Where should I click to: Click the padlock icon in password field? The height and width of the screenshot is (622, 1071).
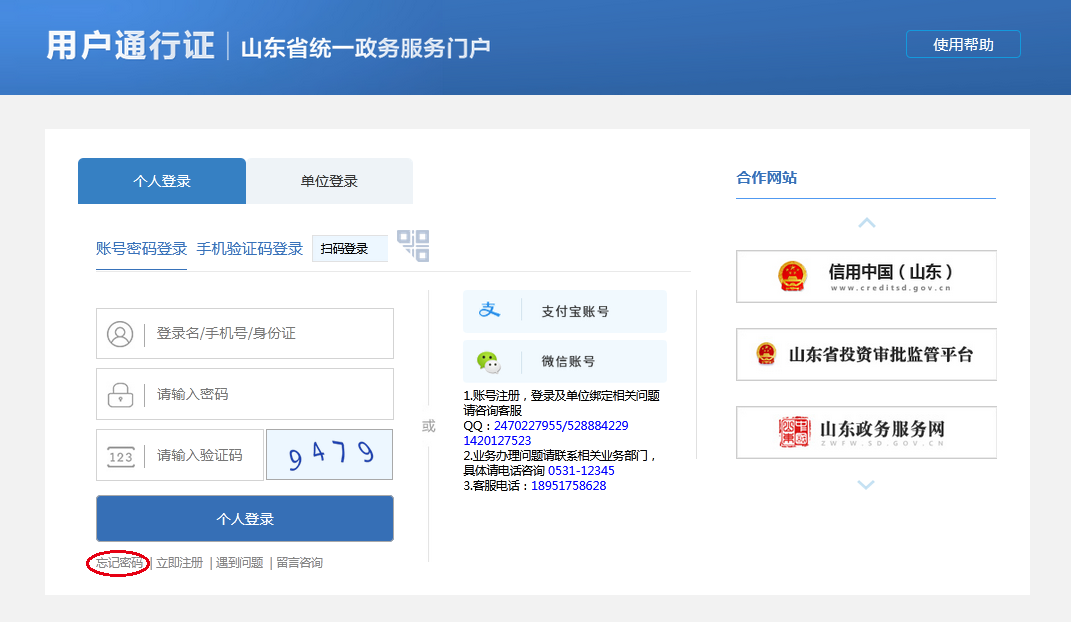tap(120, 394)
